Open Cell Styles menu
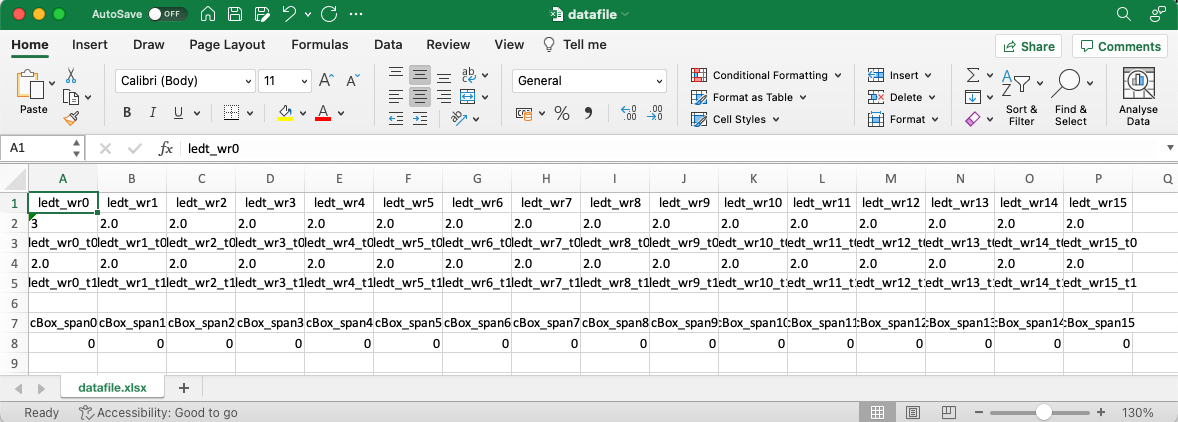This screenshot has height=422, width=1178. (x=735, y=119)
